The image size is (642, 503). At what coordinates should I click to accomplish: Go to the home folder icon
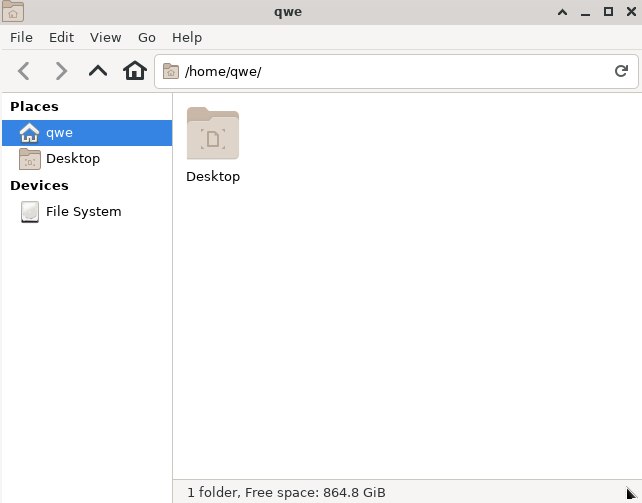coord(135,71)
